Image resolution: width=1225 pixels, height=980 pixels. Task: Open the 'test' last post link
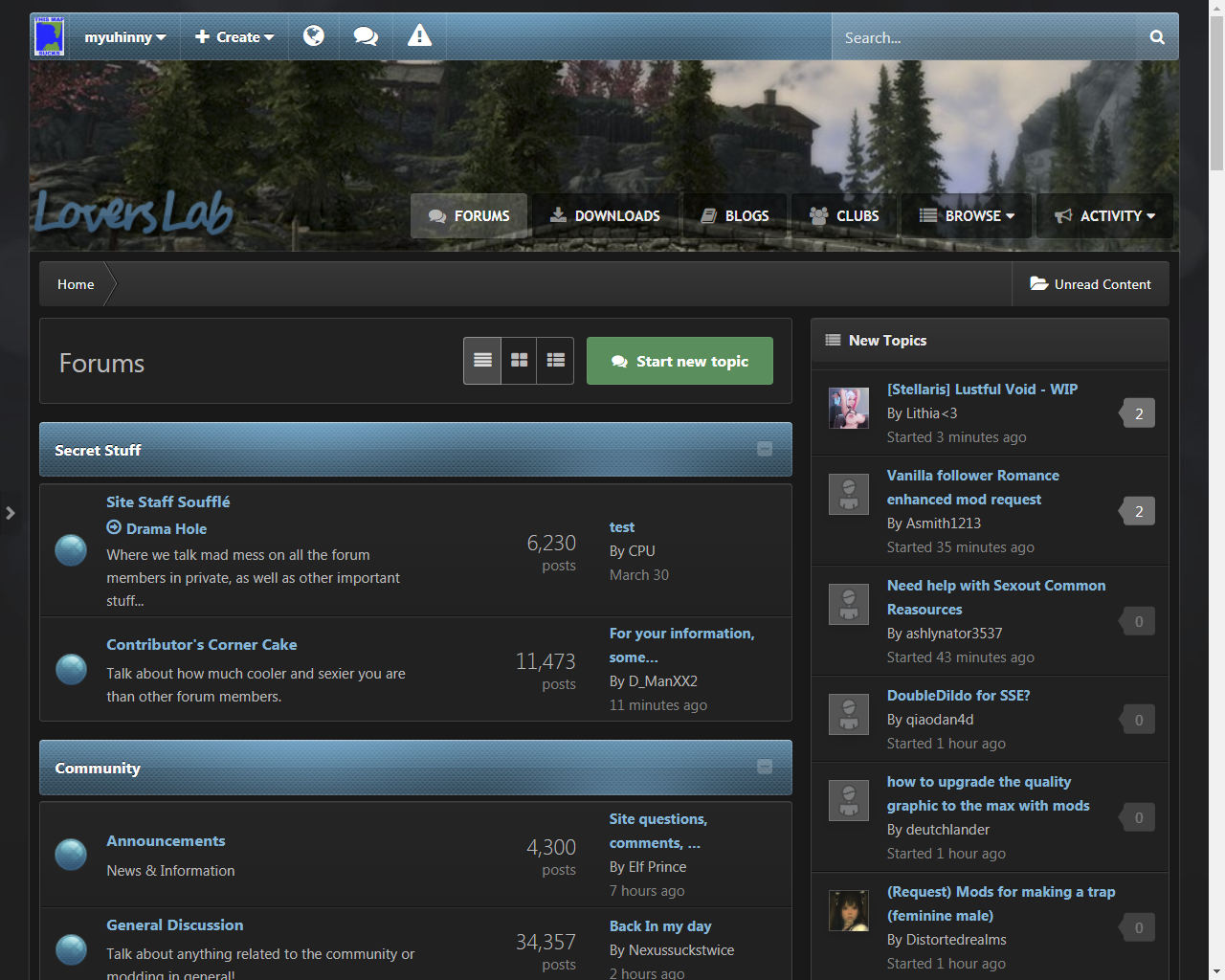(x=622, y=526)
